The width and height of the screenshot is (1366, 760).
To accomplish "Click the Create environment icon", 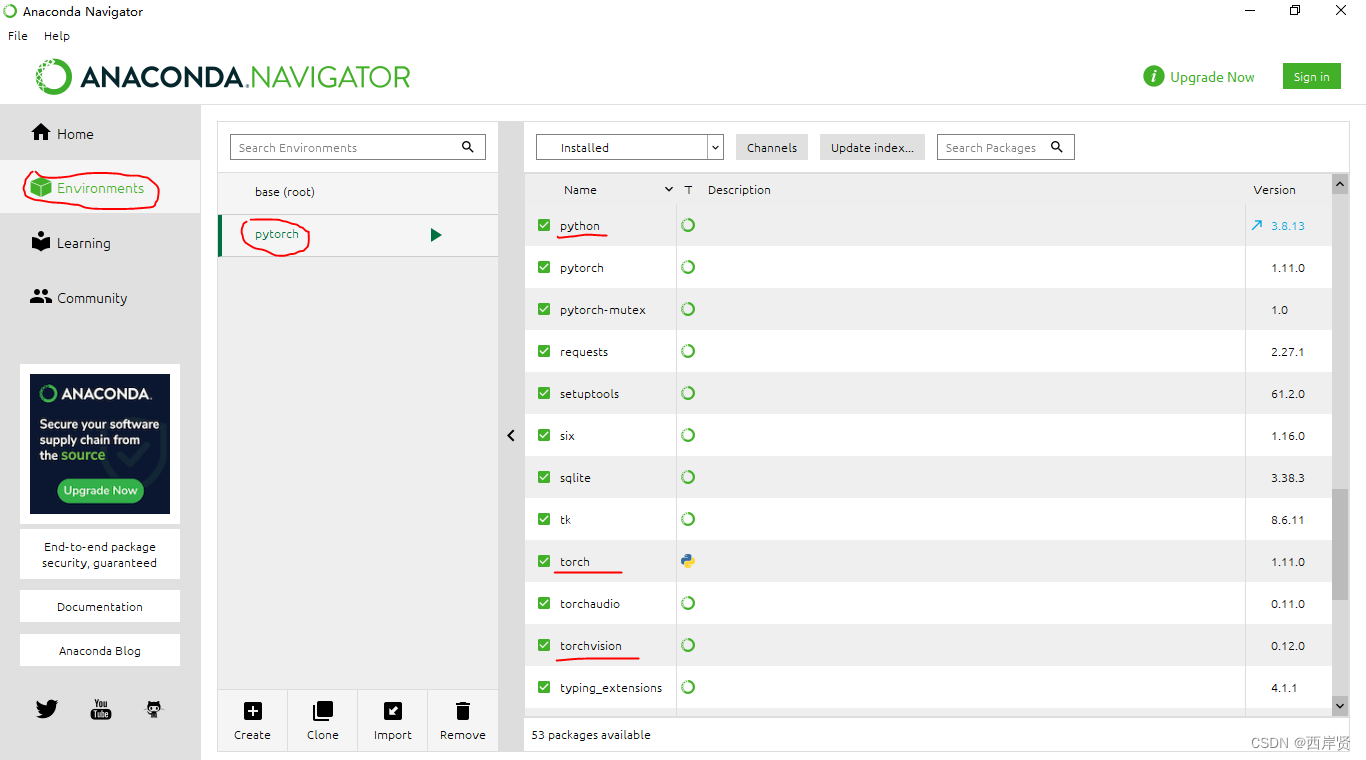I will pyautogui.click(x=253, y=711).
